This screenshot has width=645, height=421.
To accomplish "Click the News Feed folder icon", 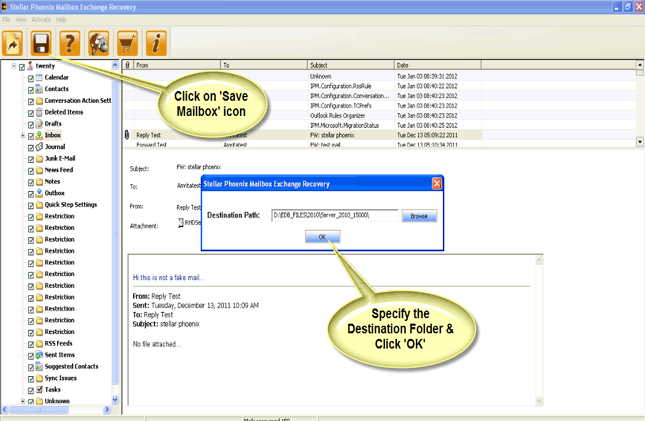I will pos(39,170).
